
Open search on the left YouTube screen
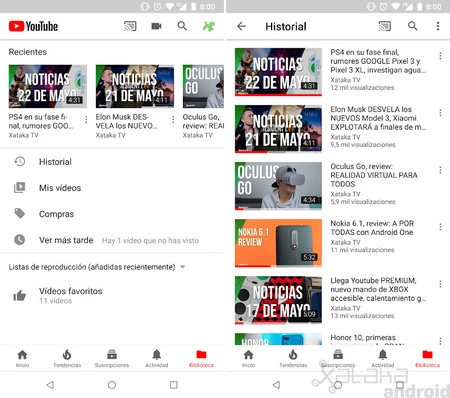tap(182, 26)
